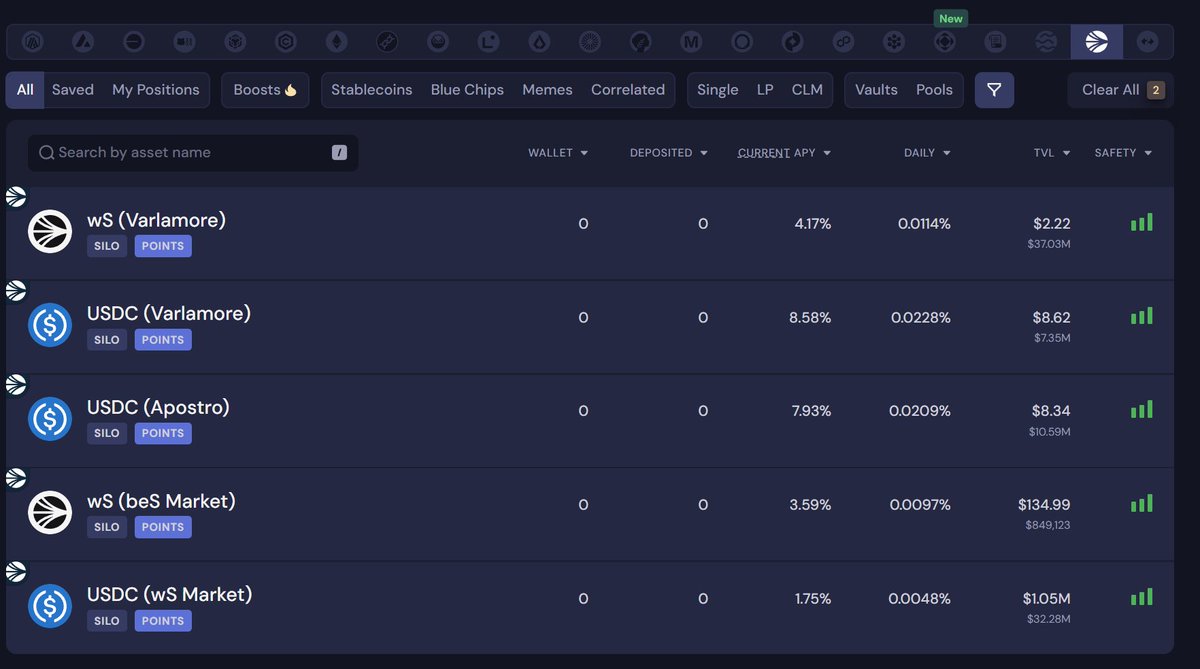The width and height of the screenshot is (1200, 669).
Task: Select the Fraxtal chain-link icon
Action: 388,42
